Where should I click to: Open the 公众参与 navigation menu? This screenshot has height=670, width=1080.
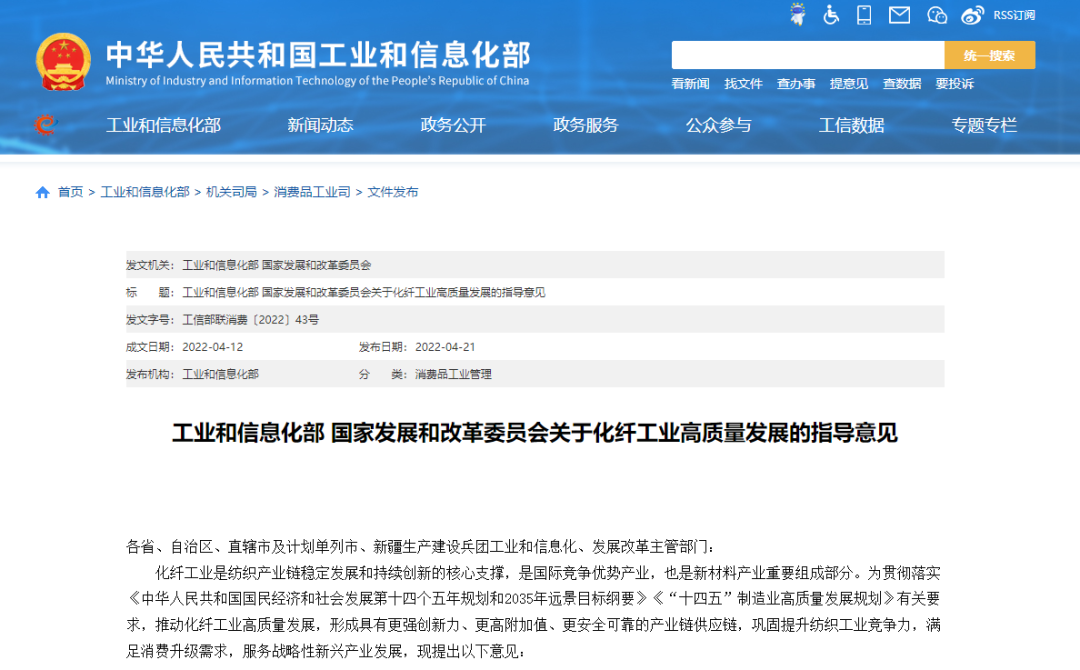click(718, 125)
